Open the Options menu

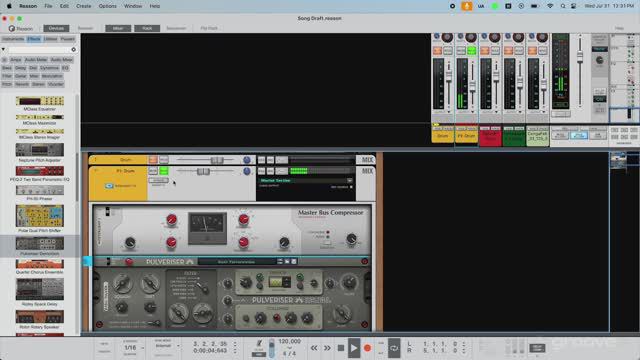pos(107,6)
